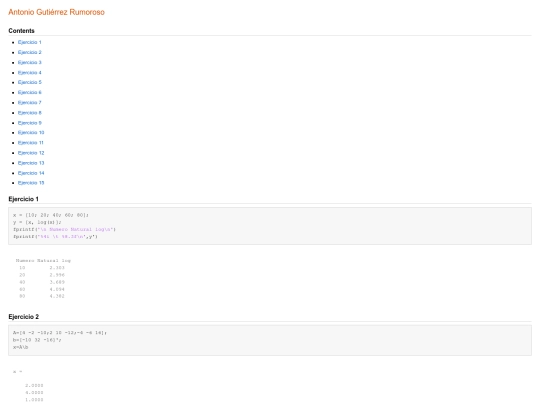Viewport: 540px width, 405px height.
Task: Click the Antonio Gutiérrez Rumoroso title
Action: pyautogui.click(x=56, y=12)
